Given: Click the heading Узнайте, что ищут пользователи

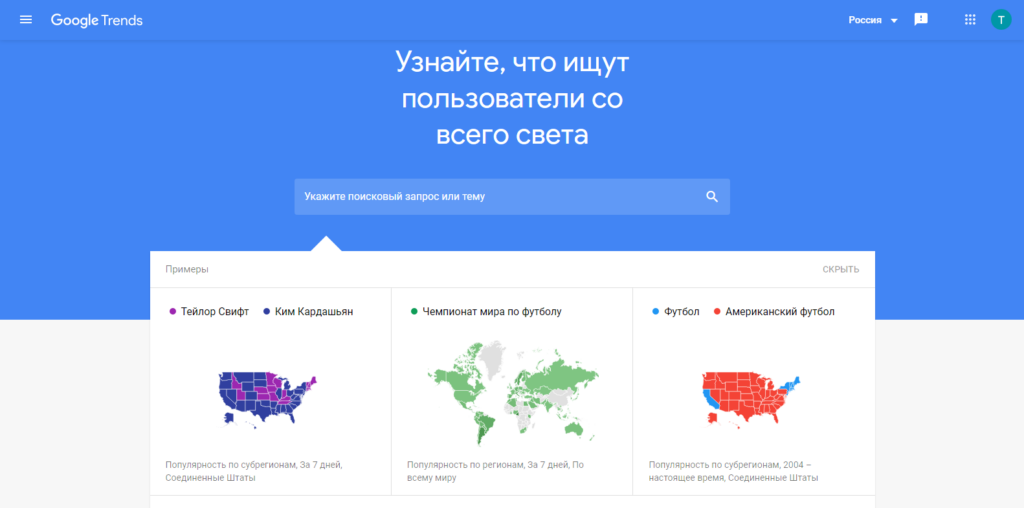Looking at the screenshot, I should click(512, 99).
